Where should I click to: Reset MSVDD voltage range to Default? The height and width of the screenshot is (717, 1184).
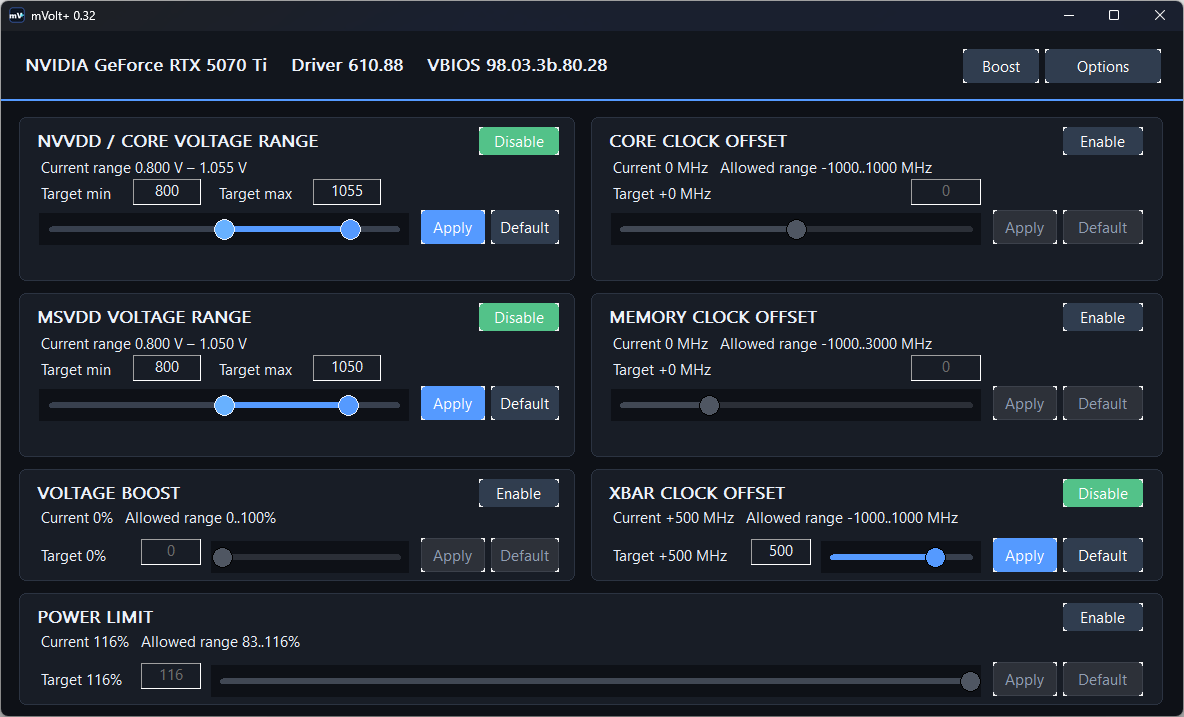pos(525,403)
